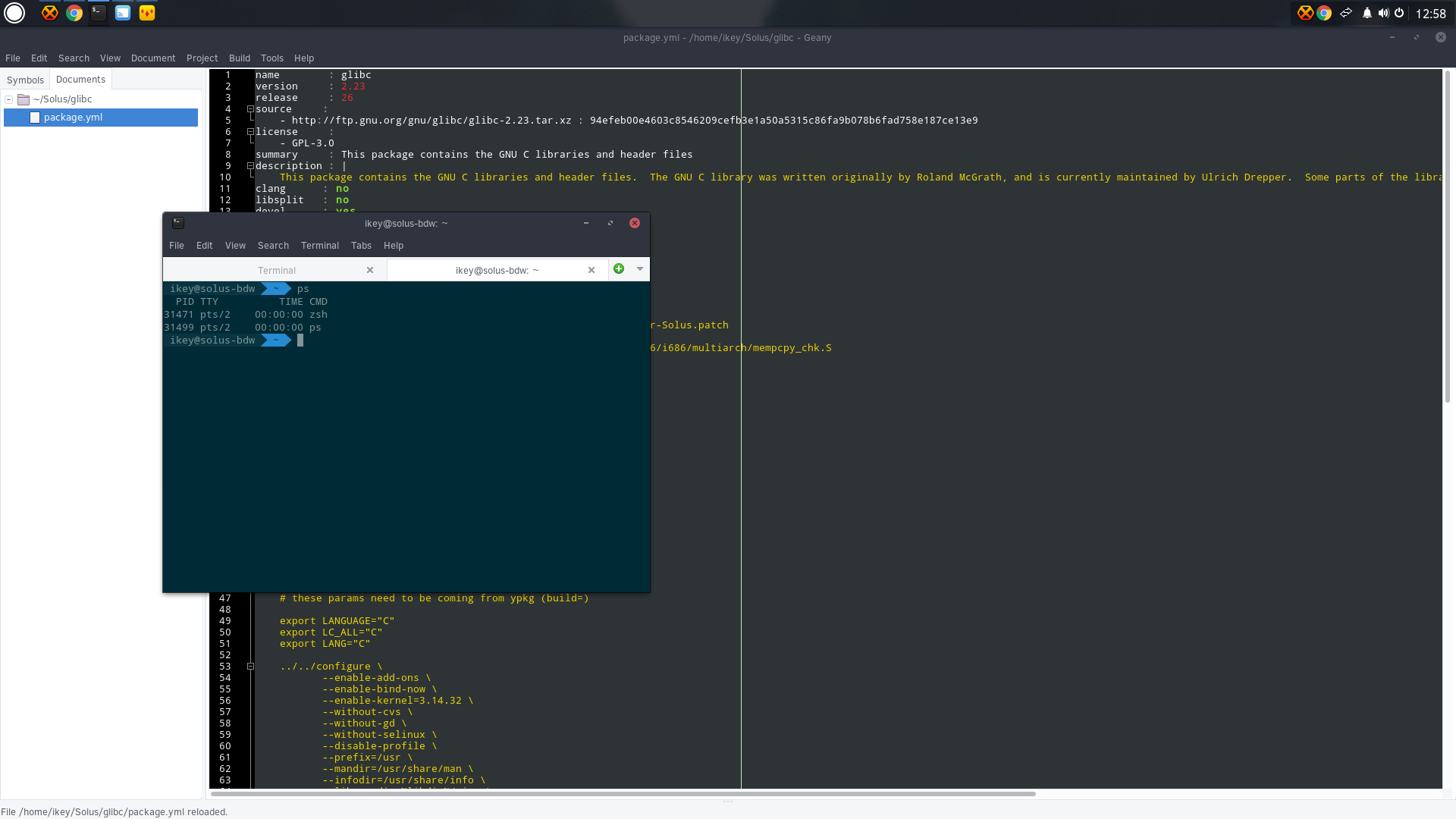Image resolution: width=1456 pixels, height=819 pixels.
Task: Maximize the terminal window
Action: click(x=610, y=223)
